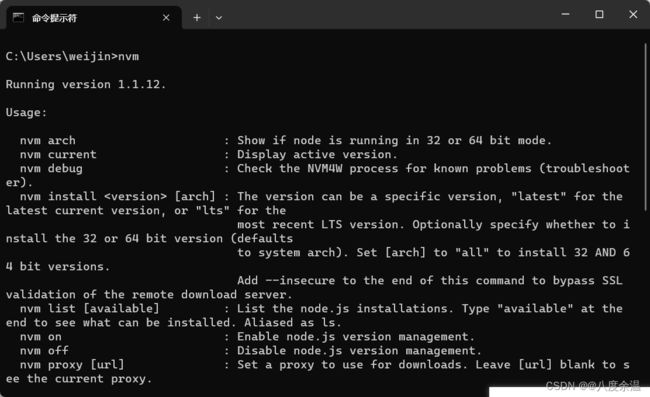The height and width of the screenshot is (397, 650).
Task: Select the 命令提示符 tab title
Action: point(54,18)
